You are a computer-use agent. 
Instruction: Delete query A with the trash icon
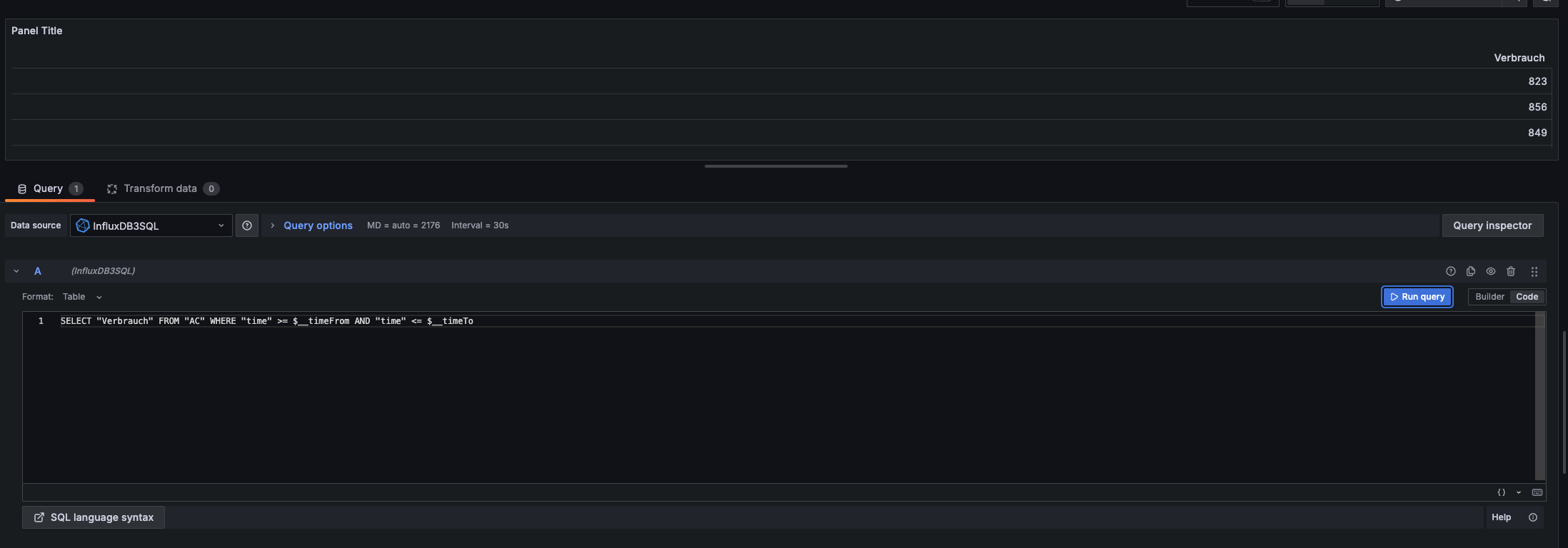pos(1511,271)
